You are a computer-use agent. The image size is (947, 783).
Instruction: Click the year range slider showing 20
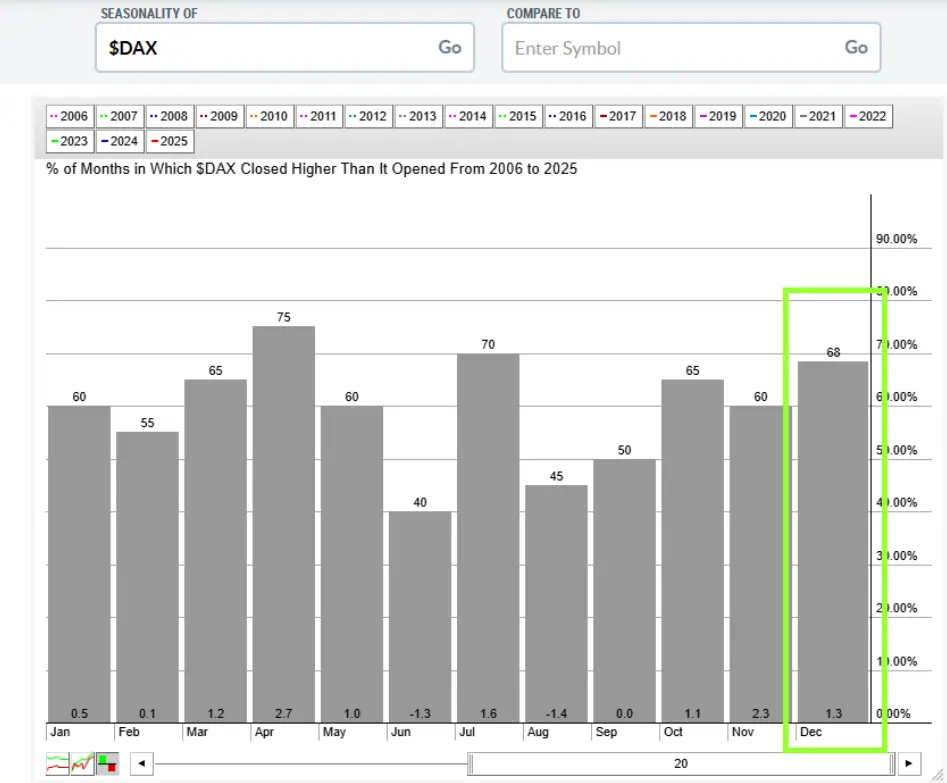click(680, 763)
